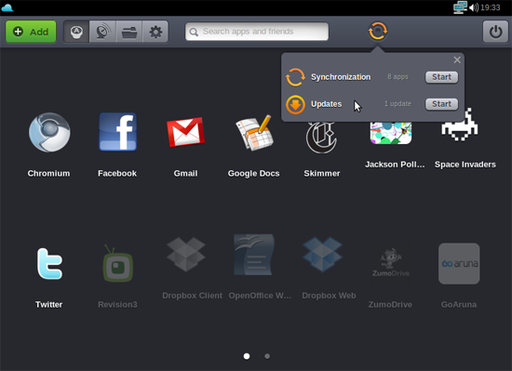Open the files folder toolbar icon

(129, 32)
